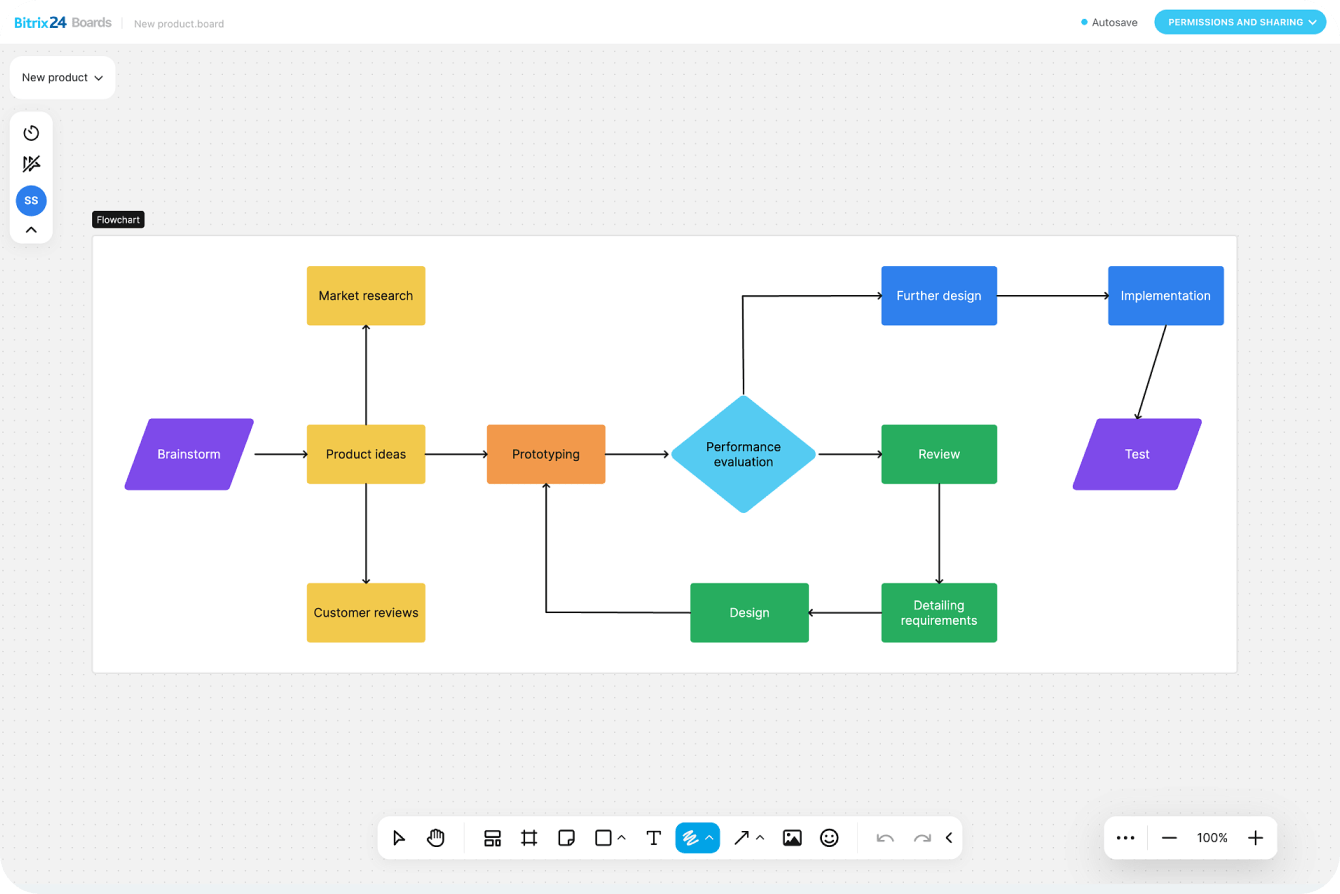
Task: Activate the hand pan tool
Action: pos(436,838)
